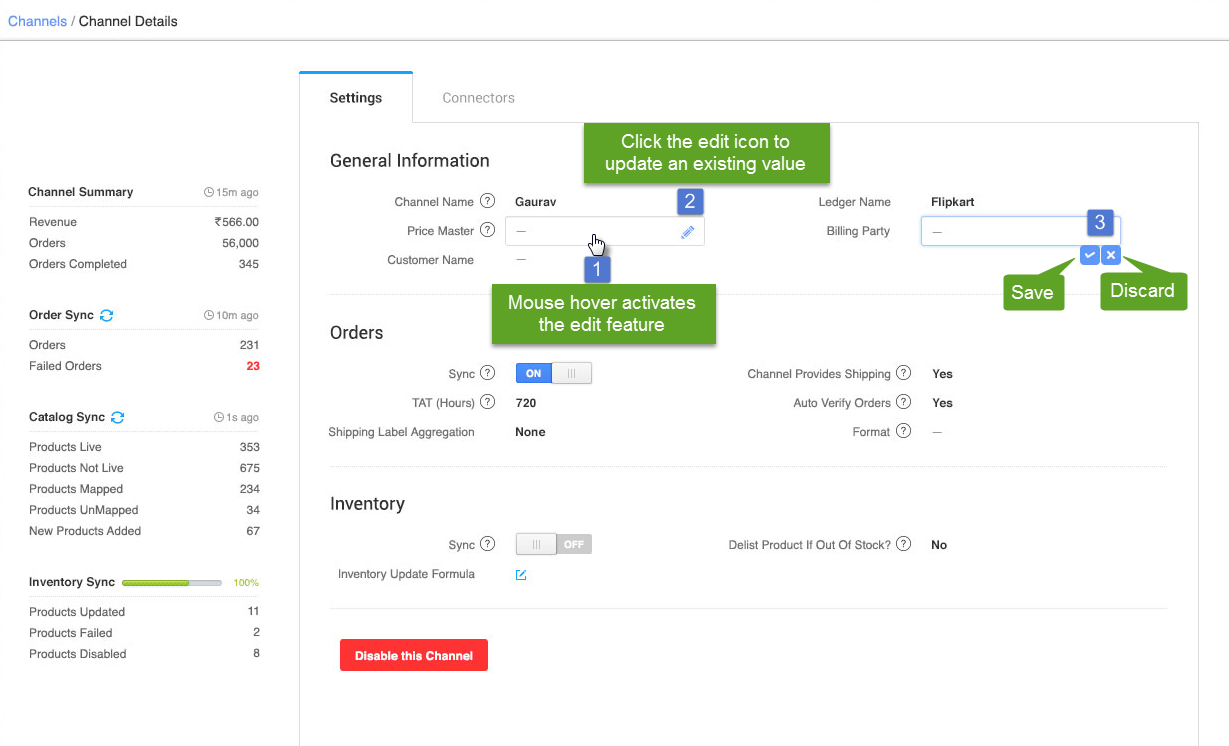Switch to the Connectors tab

478,97
